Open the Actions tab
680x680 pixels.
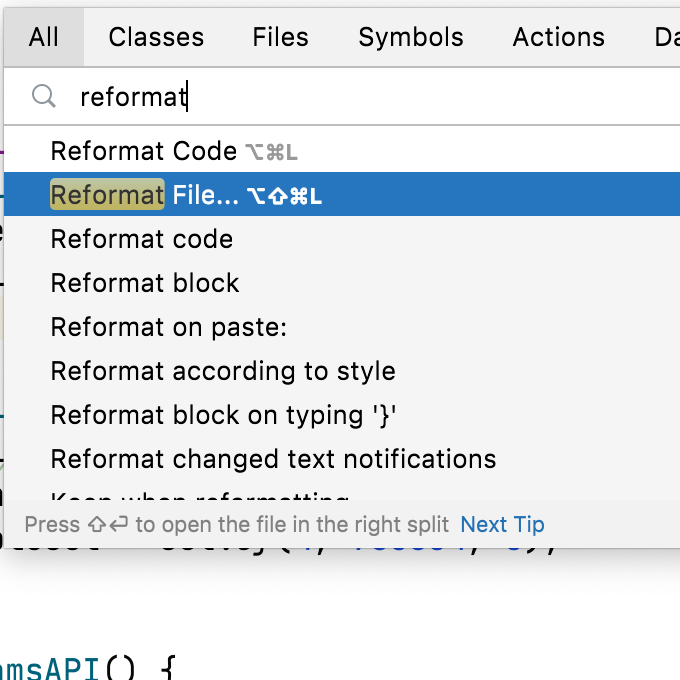pyautogui.click(x=558, y=37)
